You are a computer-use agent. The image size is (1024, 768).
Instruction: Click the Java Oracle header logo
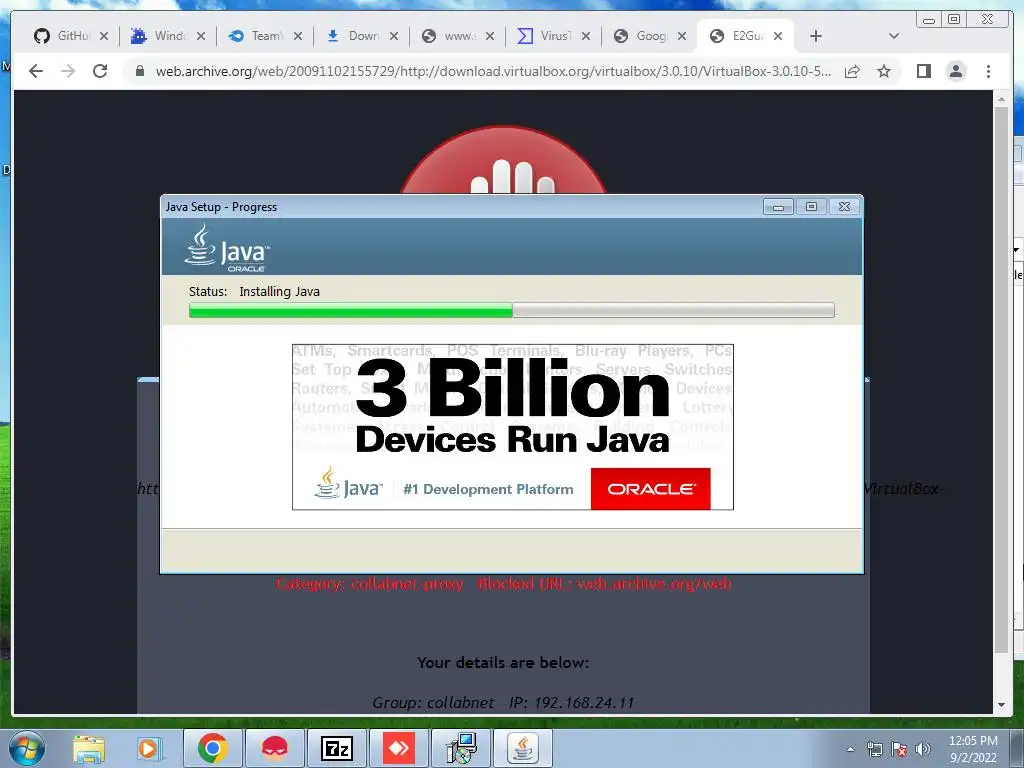click(227, 248)
